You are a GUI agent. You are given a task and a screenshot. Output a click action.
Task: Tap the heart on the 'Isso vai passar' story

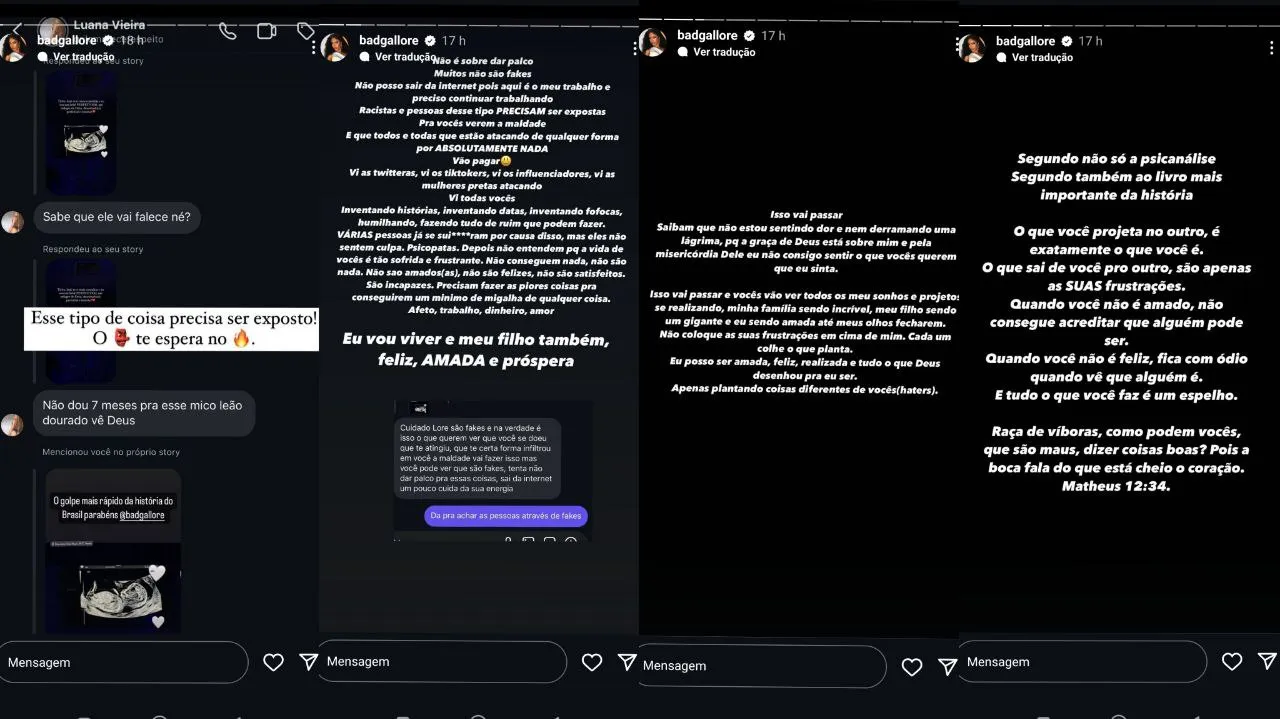coord(912,666)
